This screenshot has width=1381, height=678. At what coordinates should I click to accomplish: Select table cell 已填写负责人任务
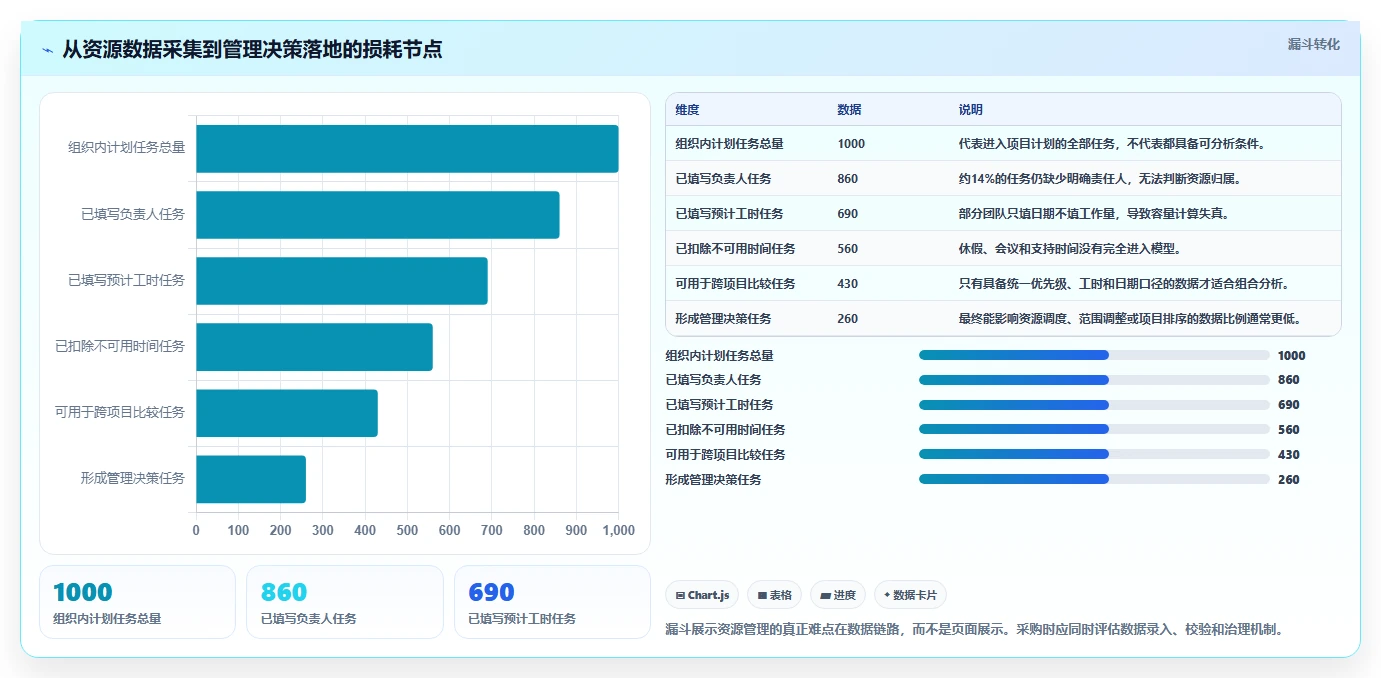723,179
